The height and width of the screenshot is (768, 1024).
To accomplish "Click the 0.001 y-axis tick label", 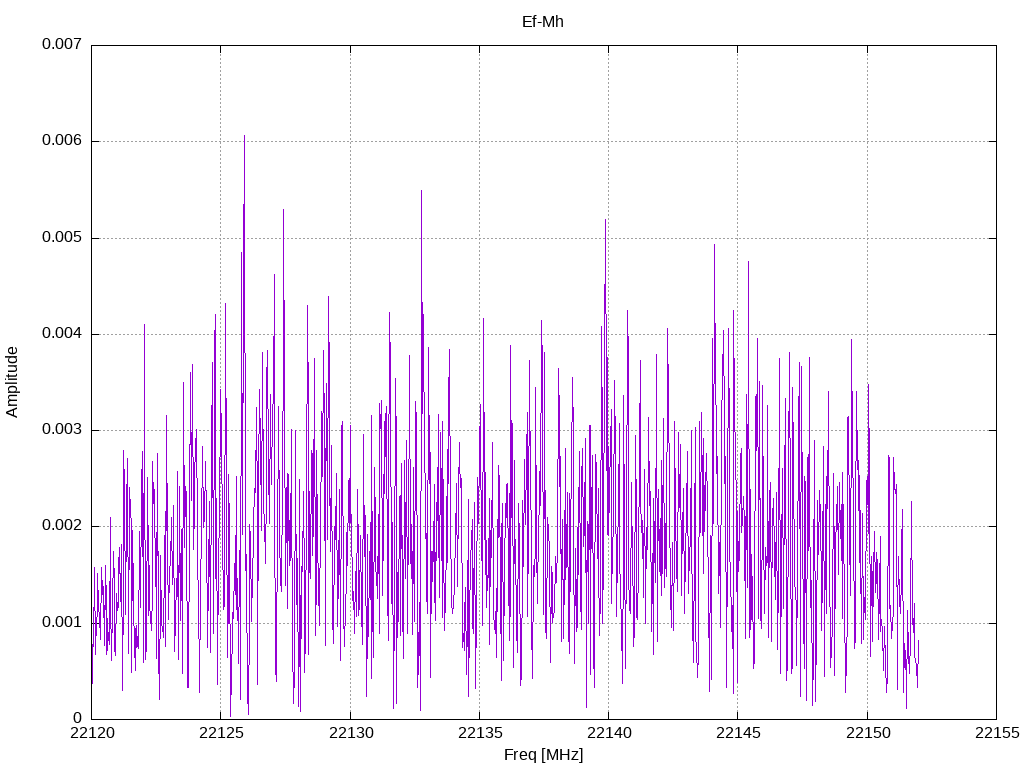I will [62, 622].
